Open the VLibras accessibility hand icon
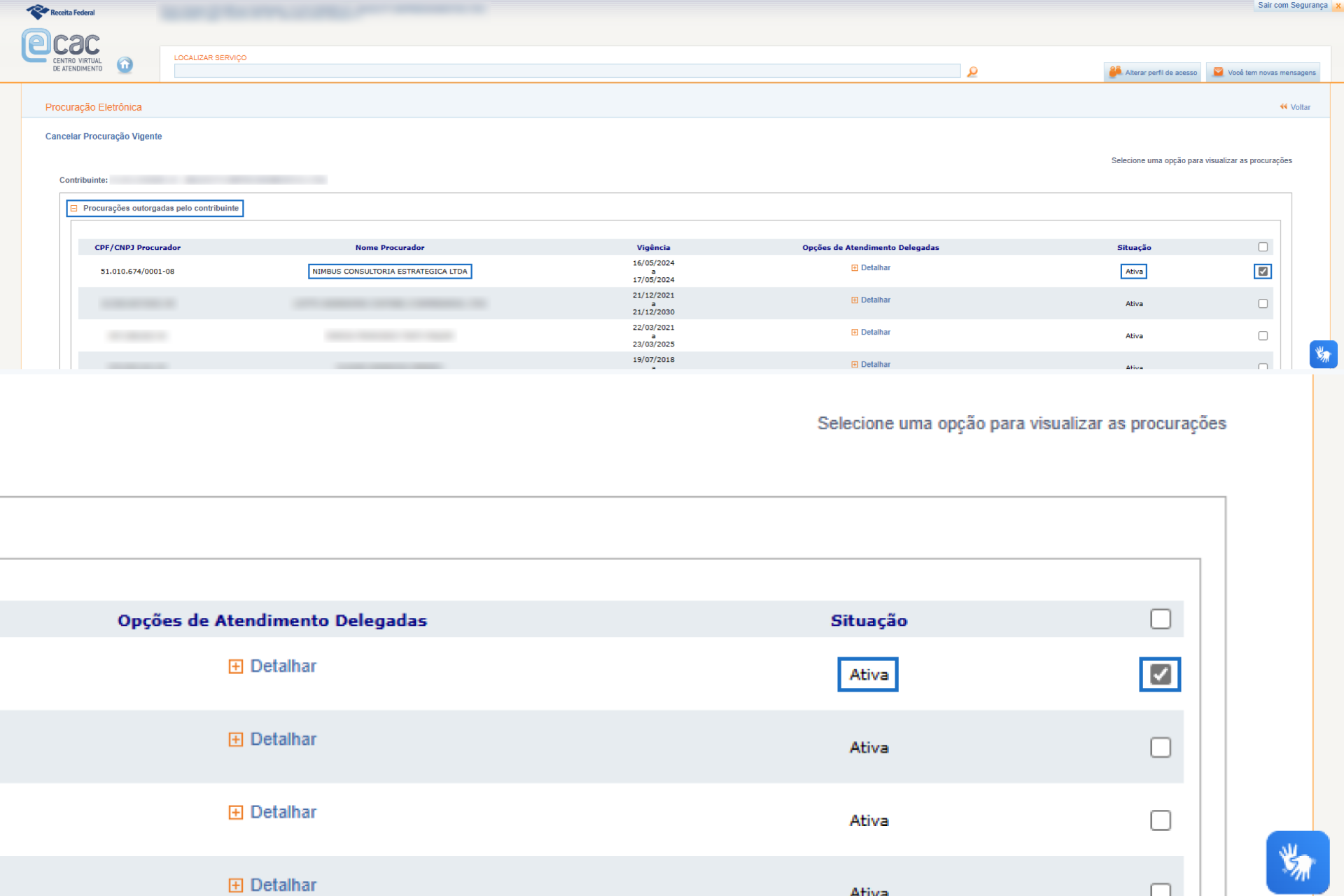This screenshot has height=896, width=1344. click(1322, 354)
